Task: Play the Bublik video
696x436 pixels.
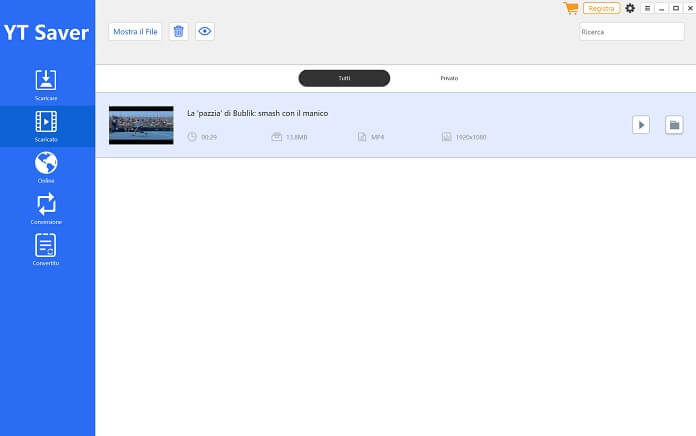Action: pyautogui.click(x=641, y=125)
